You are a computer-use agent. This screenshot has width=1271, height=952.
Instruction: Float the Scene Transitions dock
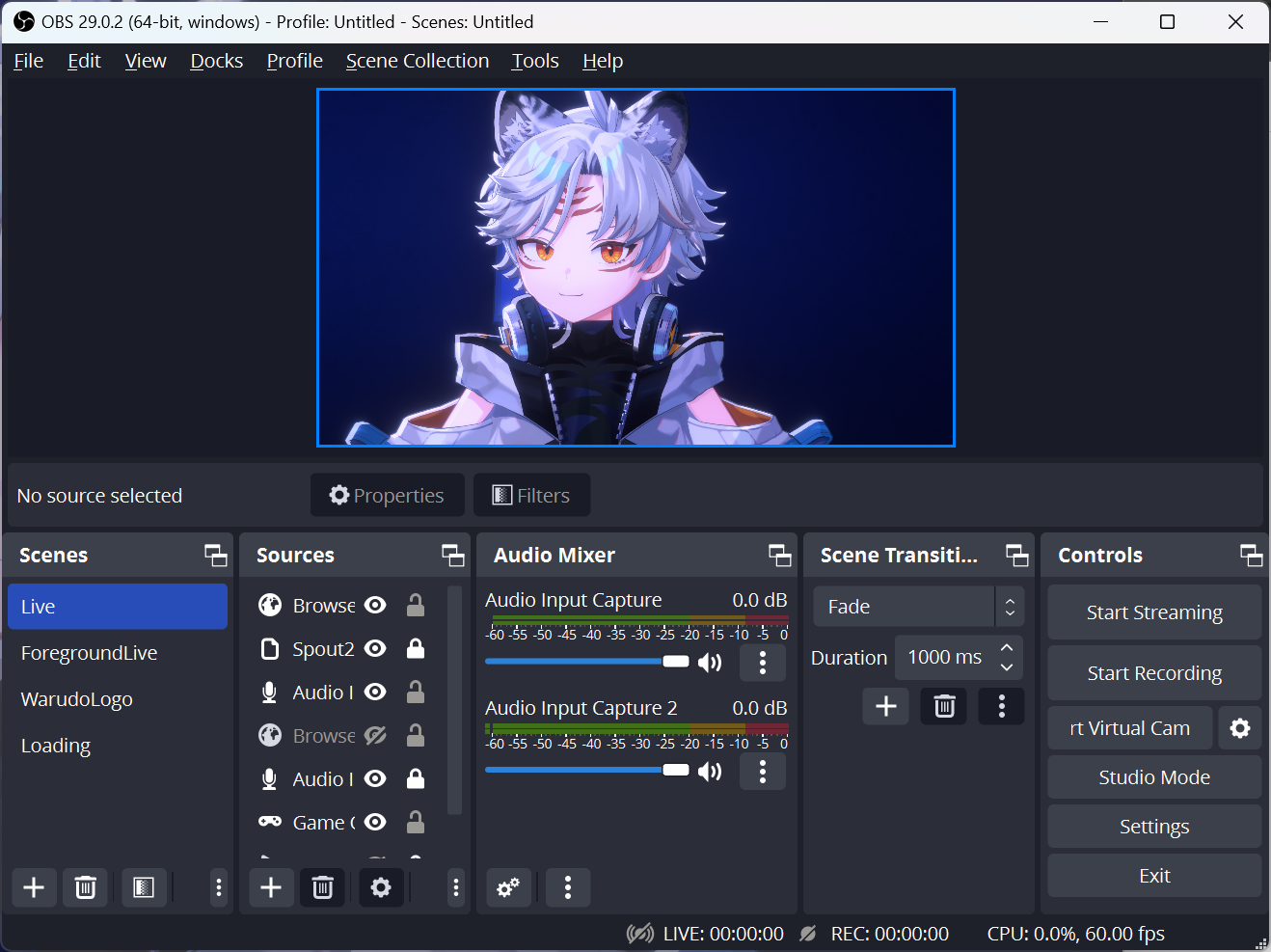[1017, 556]
